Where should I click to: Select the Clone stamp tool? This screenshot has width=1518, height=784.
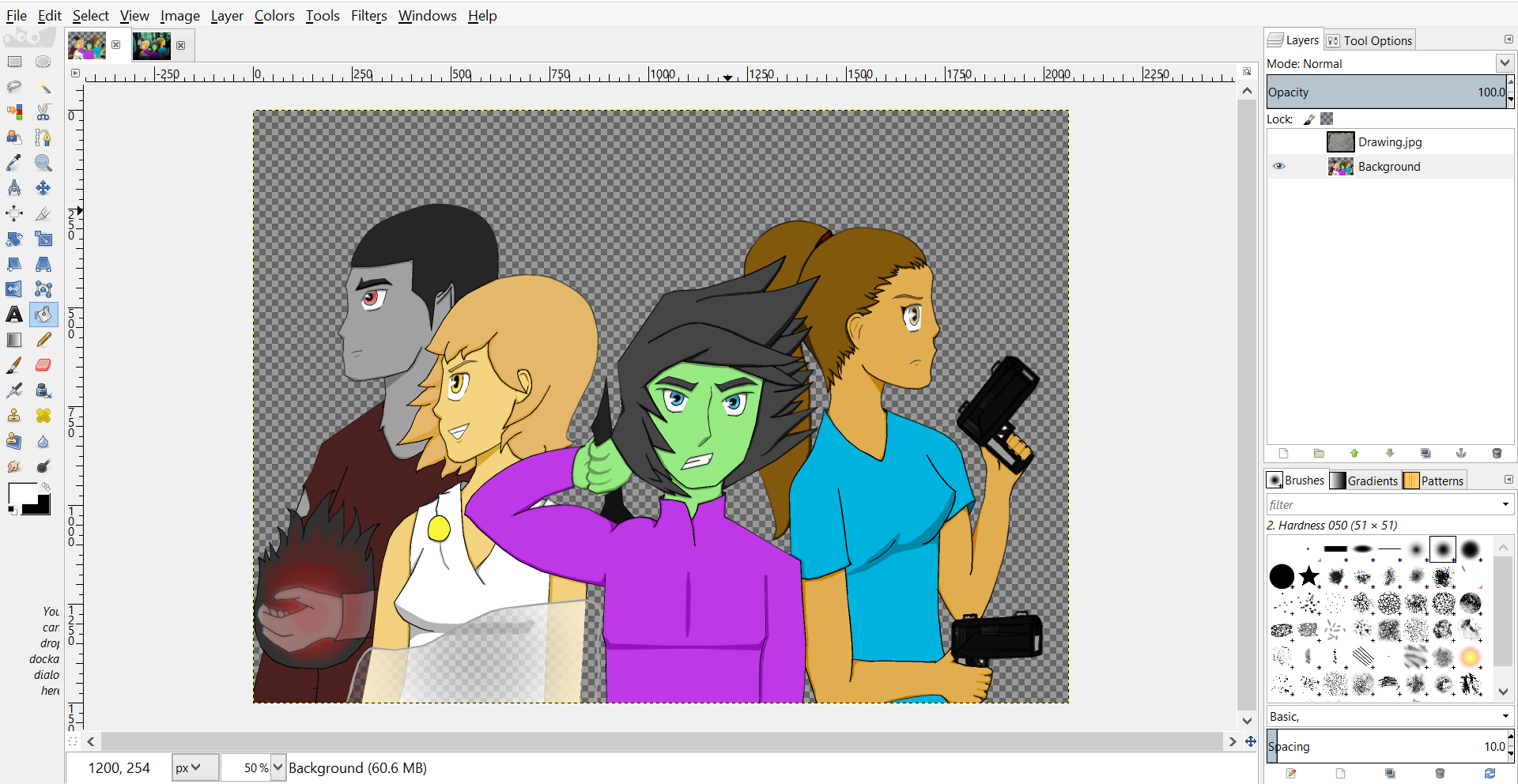(x=14, y=416)
